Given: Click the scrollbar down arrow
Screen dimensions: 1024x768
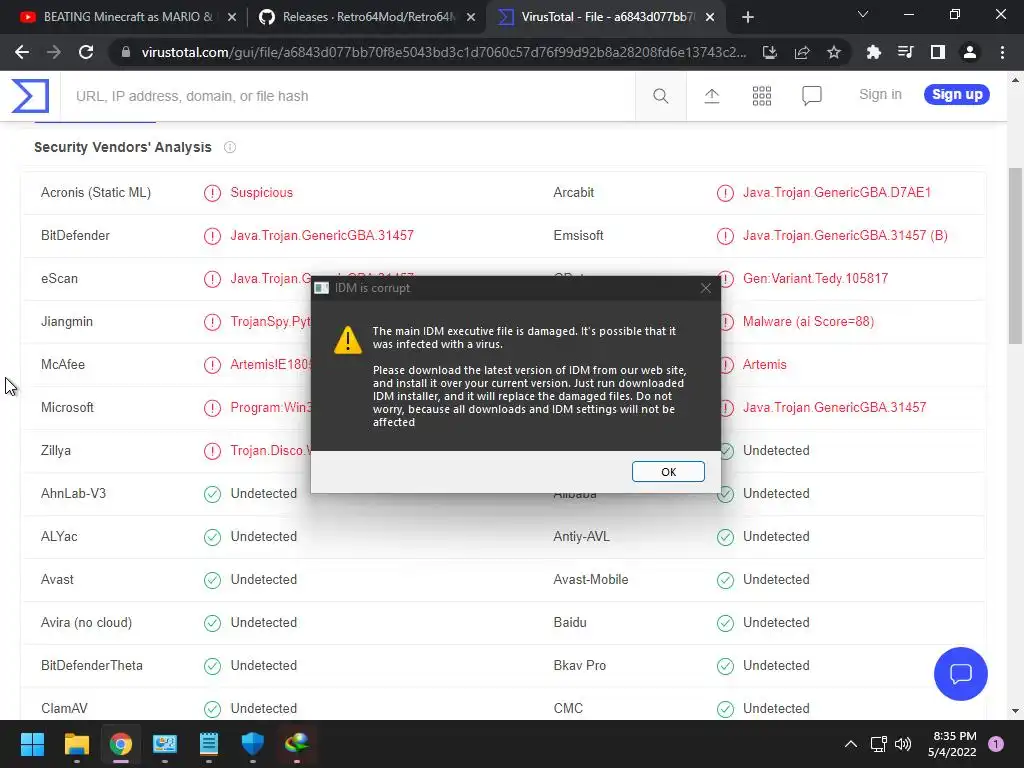Looking at the screenshot, I should (1015, 711).
